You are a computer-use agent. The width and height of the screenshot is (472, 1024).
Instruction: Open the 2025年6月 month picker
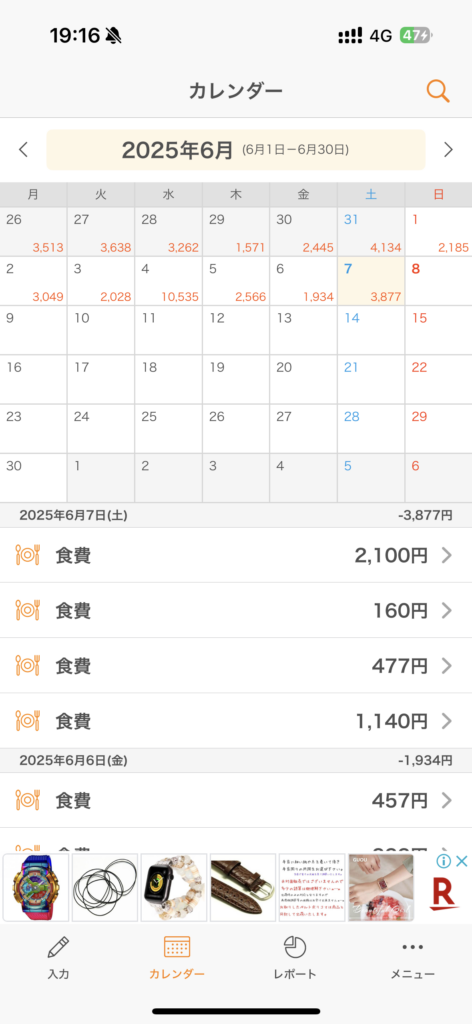(x=236, y=150)
